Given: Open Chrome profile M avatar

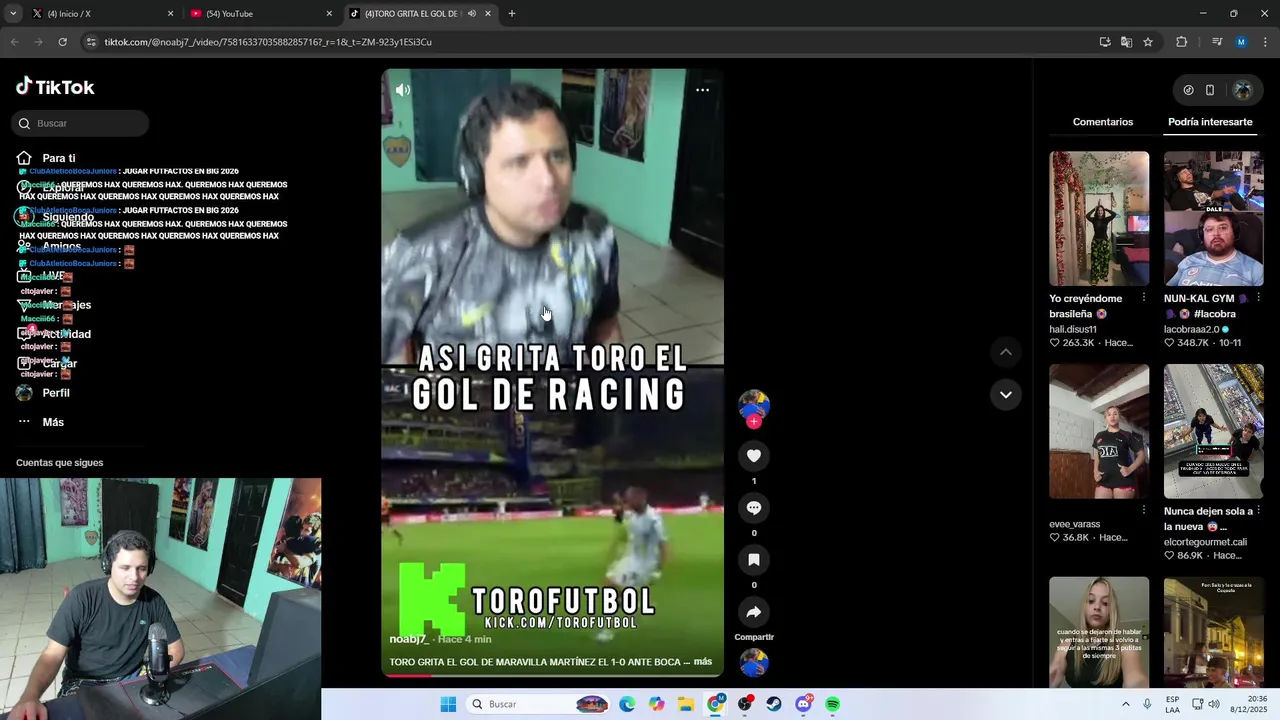Looking at the screenshot, I should [x=1241, y=42].
